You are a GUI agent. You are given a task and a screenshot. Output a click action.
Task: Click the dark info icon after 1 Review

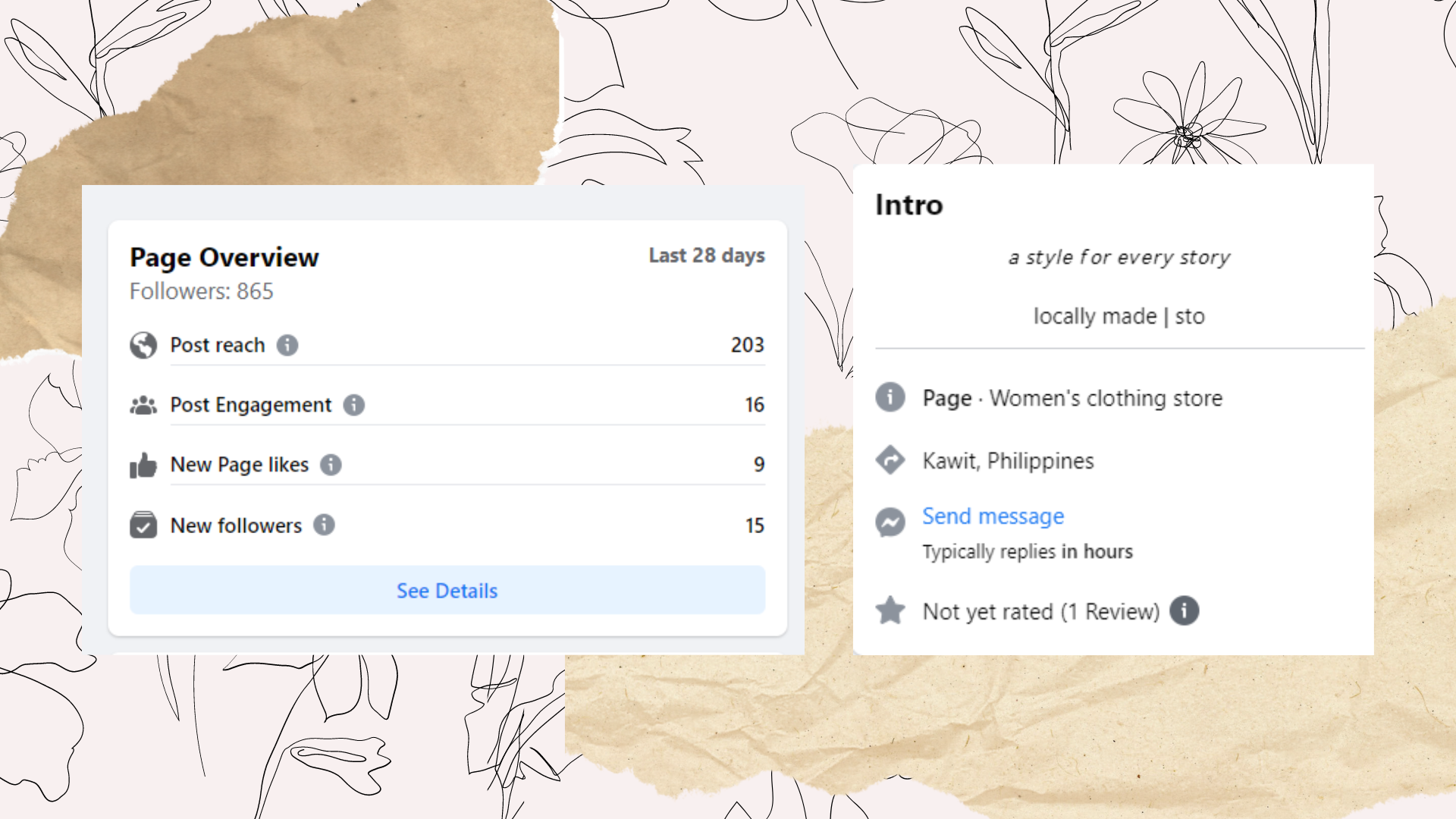[1184, 610]
